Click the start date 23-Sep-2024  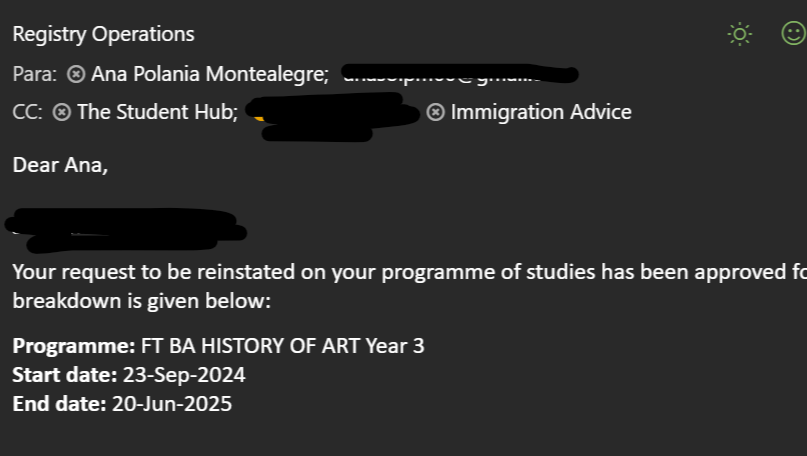click(x=184, y=376)
